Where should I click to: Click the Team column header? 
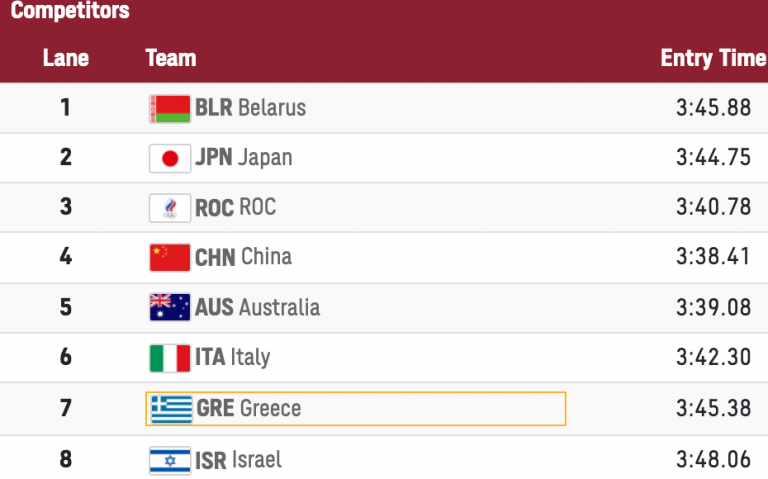pyautogui.click(x=171, y=58)
